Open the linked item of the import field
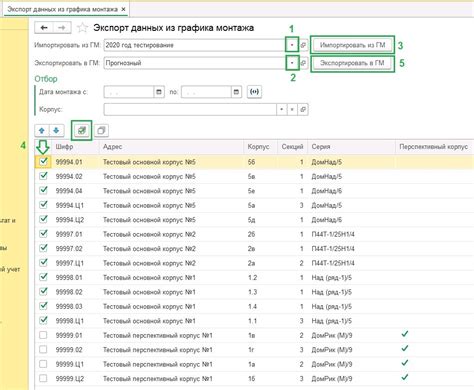Viewport: 474px width, 390px height. 303,45
